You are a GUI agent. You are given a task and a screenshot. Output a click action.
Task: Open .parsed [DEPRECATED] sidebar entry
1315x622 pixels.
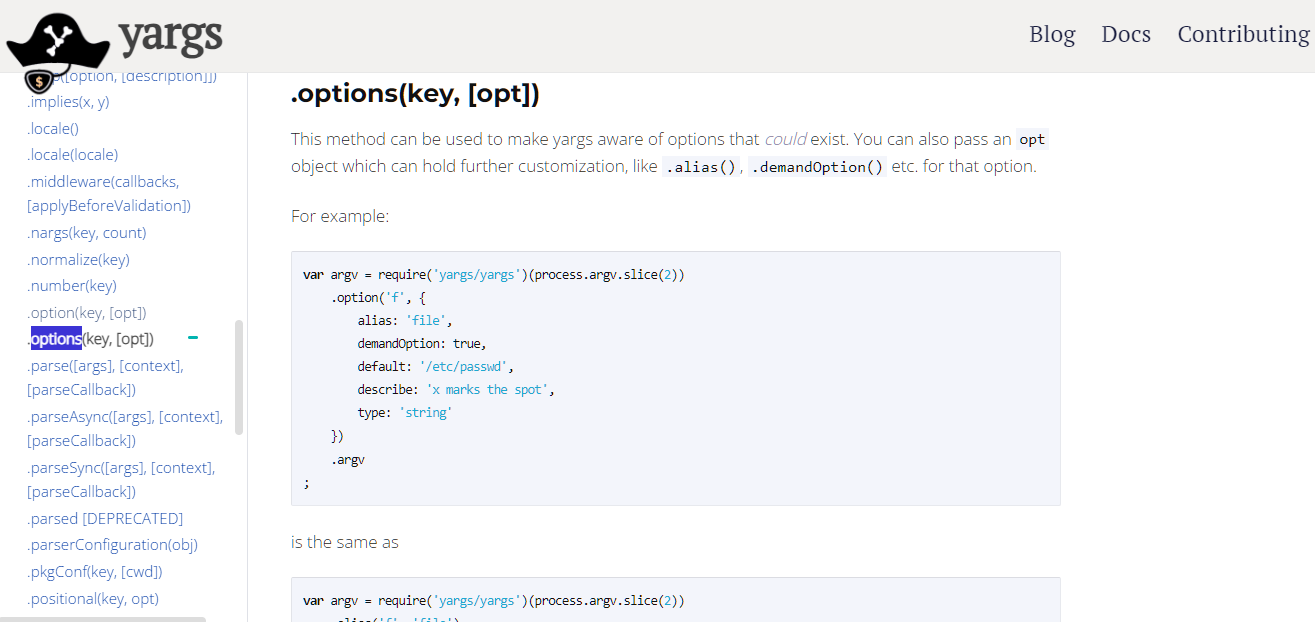[x=105, y=518]
